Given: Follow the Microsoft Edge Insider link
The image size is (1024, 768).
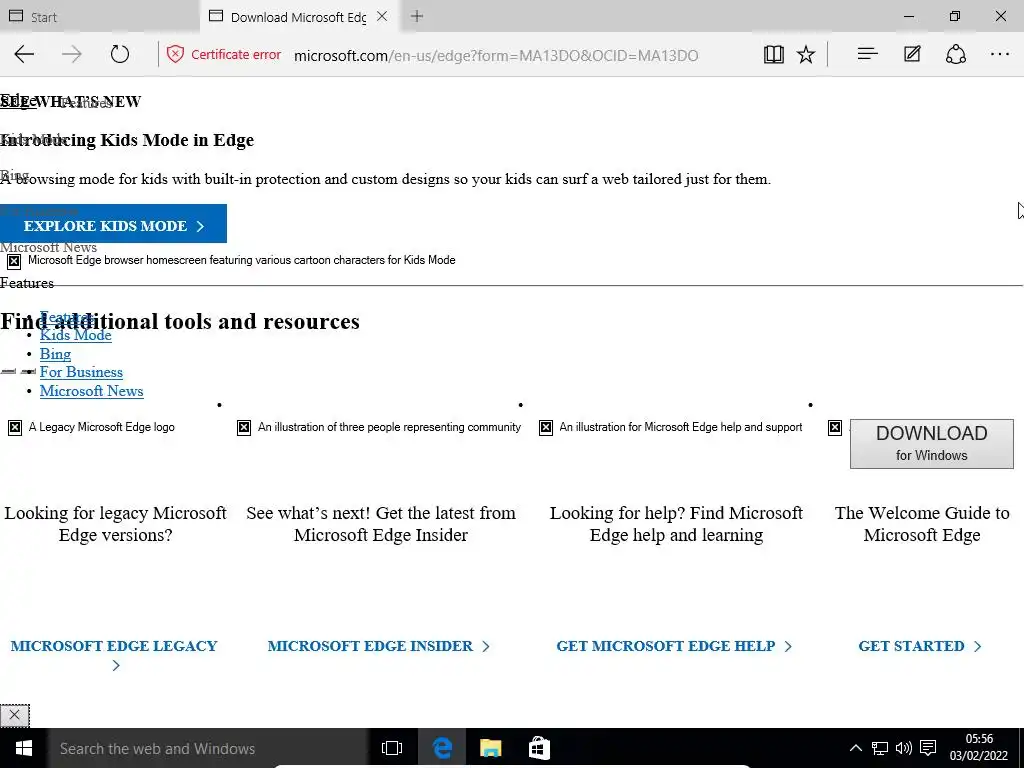Looking at the screenshot, I should tap(379, 646).
